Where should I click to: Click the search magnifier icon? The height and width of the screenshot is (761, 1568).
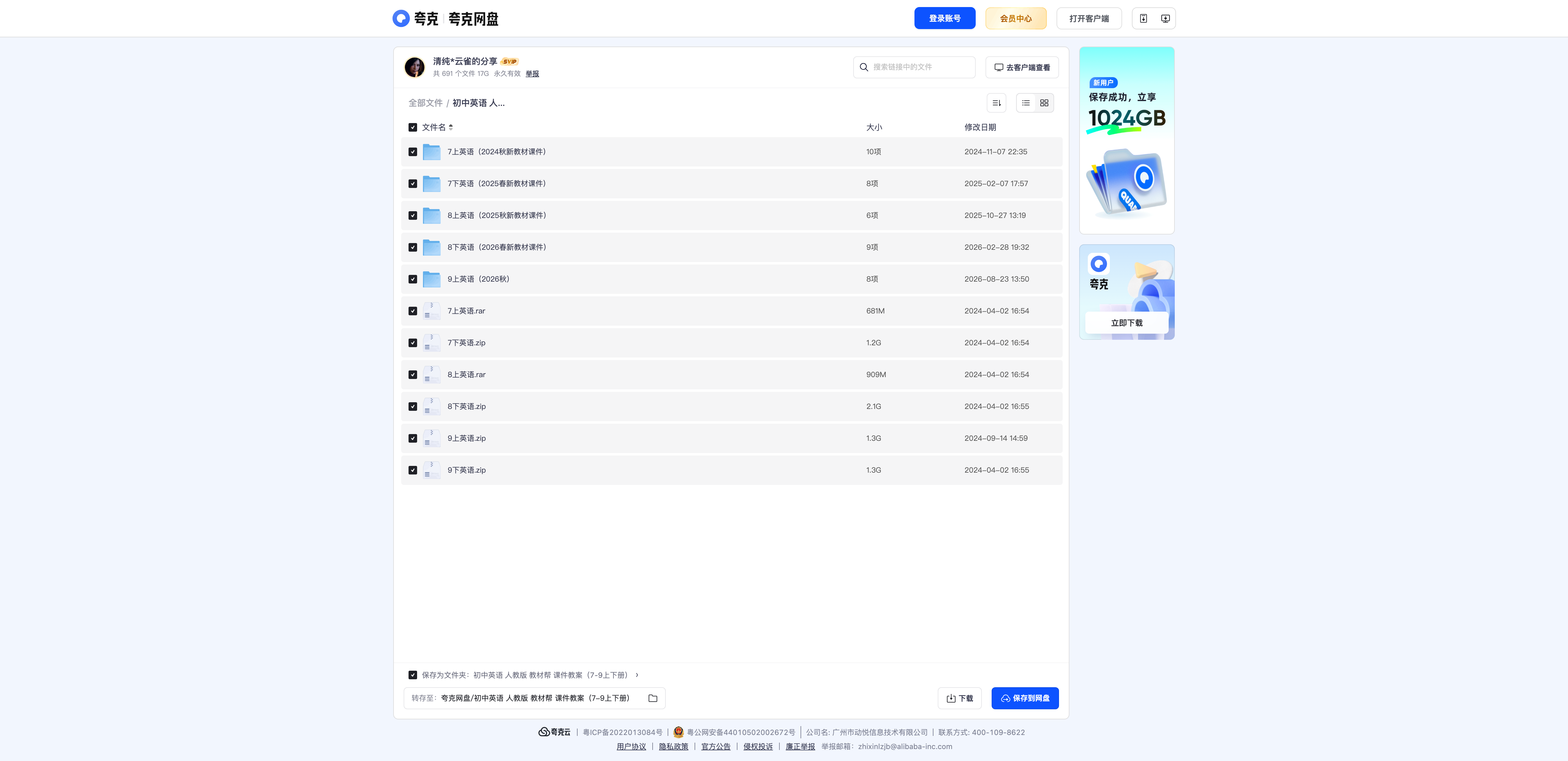[x=863, y=67]
